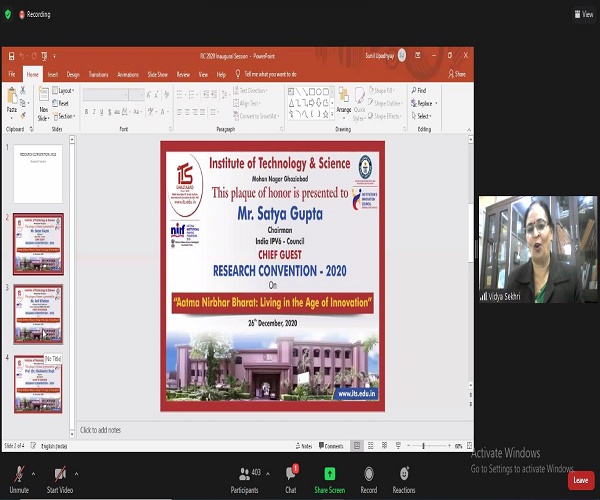Open Quick Styles gallery
This screenshot has height=500, width=600.
point(359,104)
